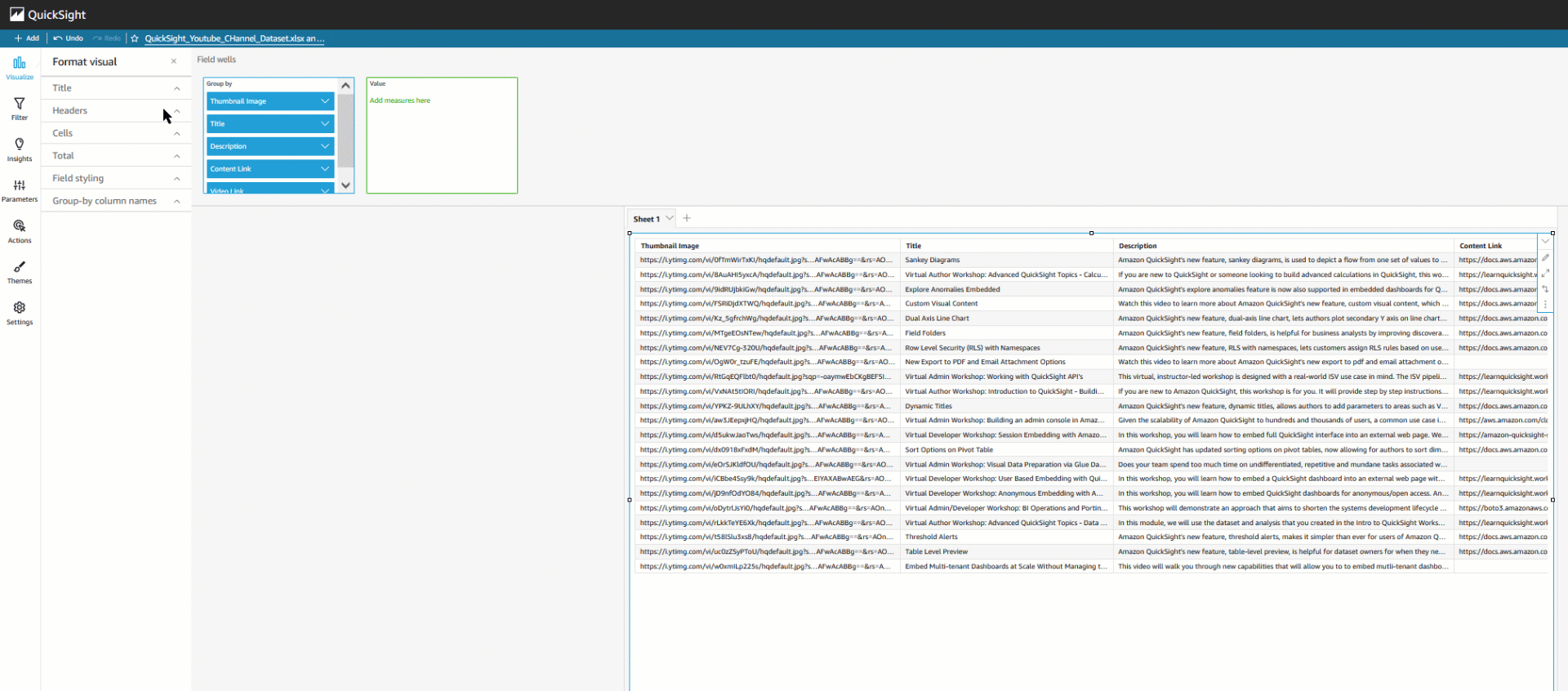Click the analysis name QuickSight_Youtube_CHannel_Dataset
The height and width of the screenshot is (691, 1568).
pos(234,38)
